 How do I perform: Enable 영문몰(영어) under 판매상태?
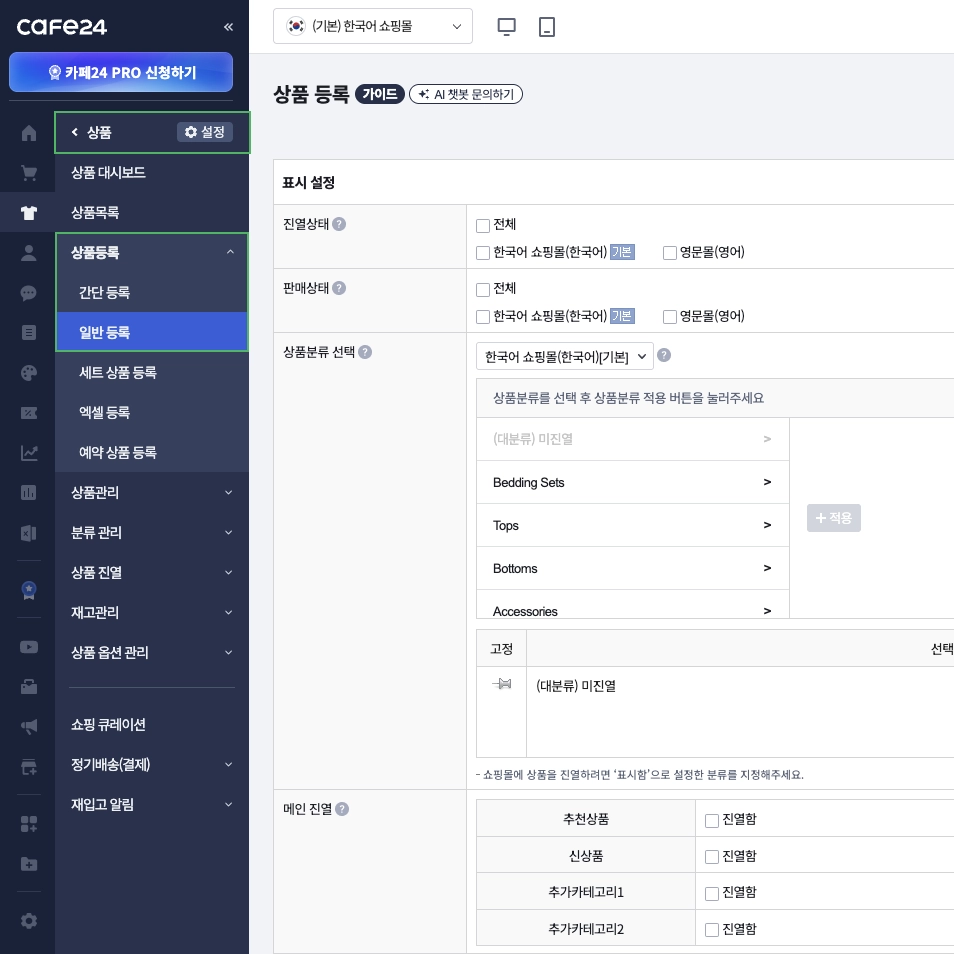click(x=670, y=317)
